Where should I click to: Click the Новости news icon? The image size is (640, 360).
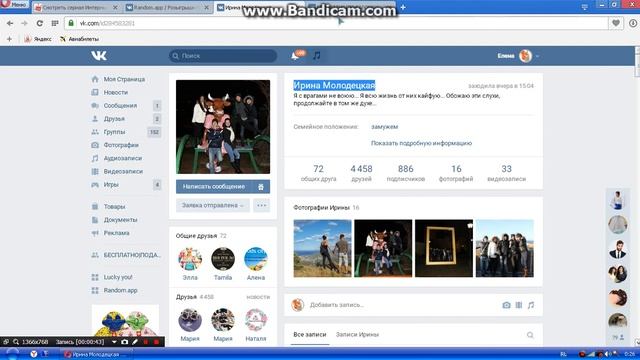coord(95,92)
